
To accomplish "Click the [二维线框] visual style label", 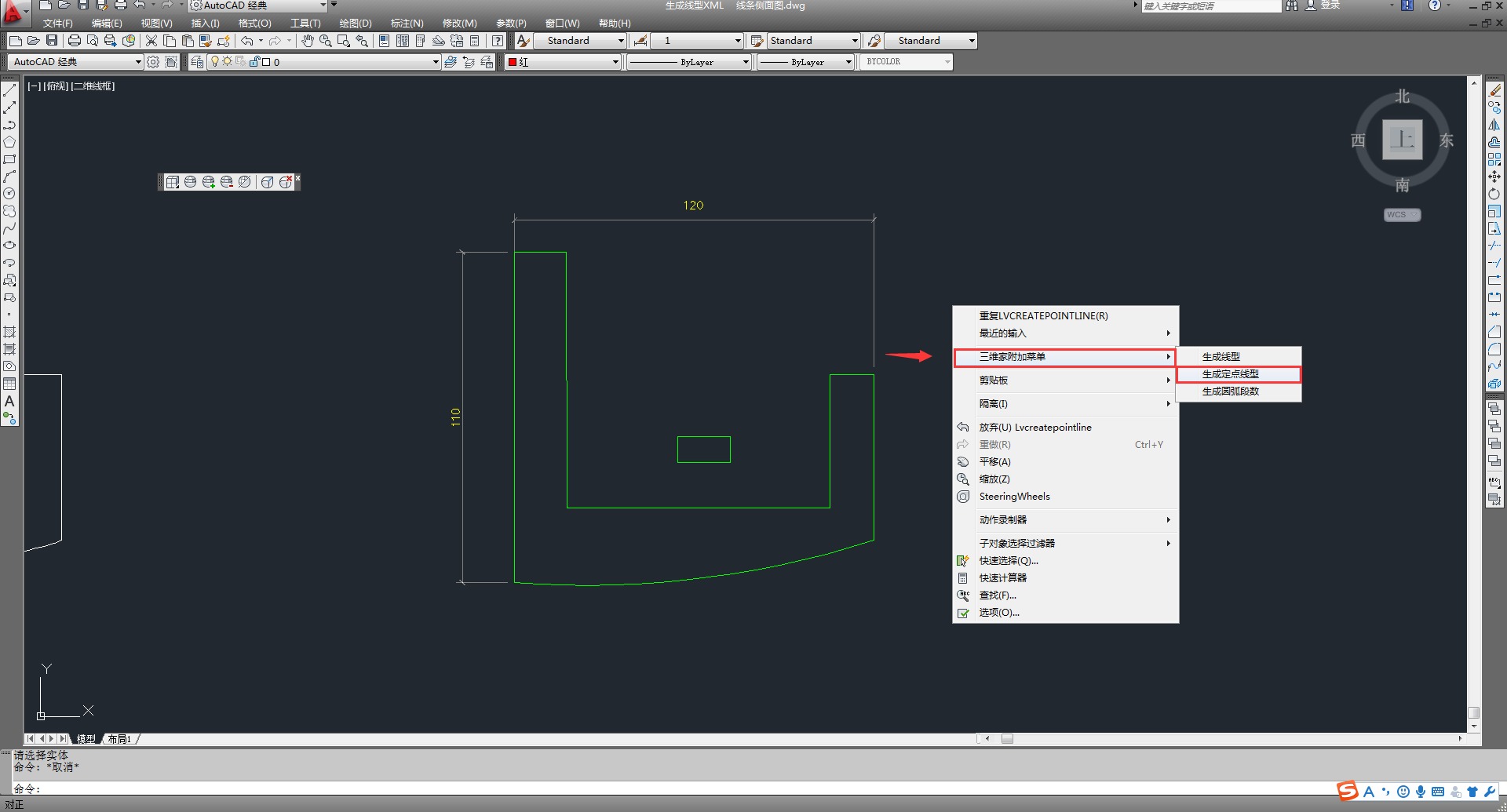I will 93,86.
